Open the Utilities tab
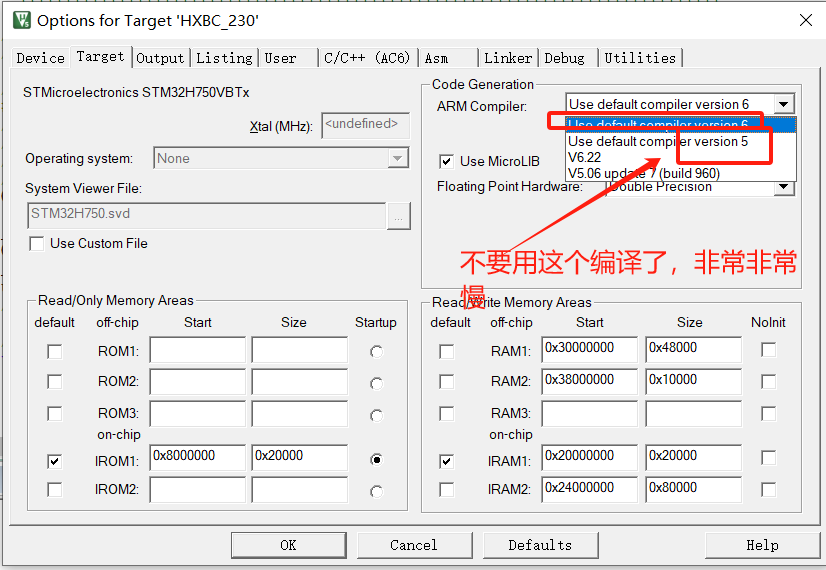Screen dimensions: 826x570 [640, 58]
